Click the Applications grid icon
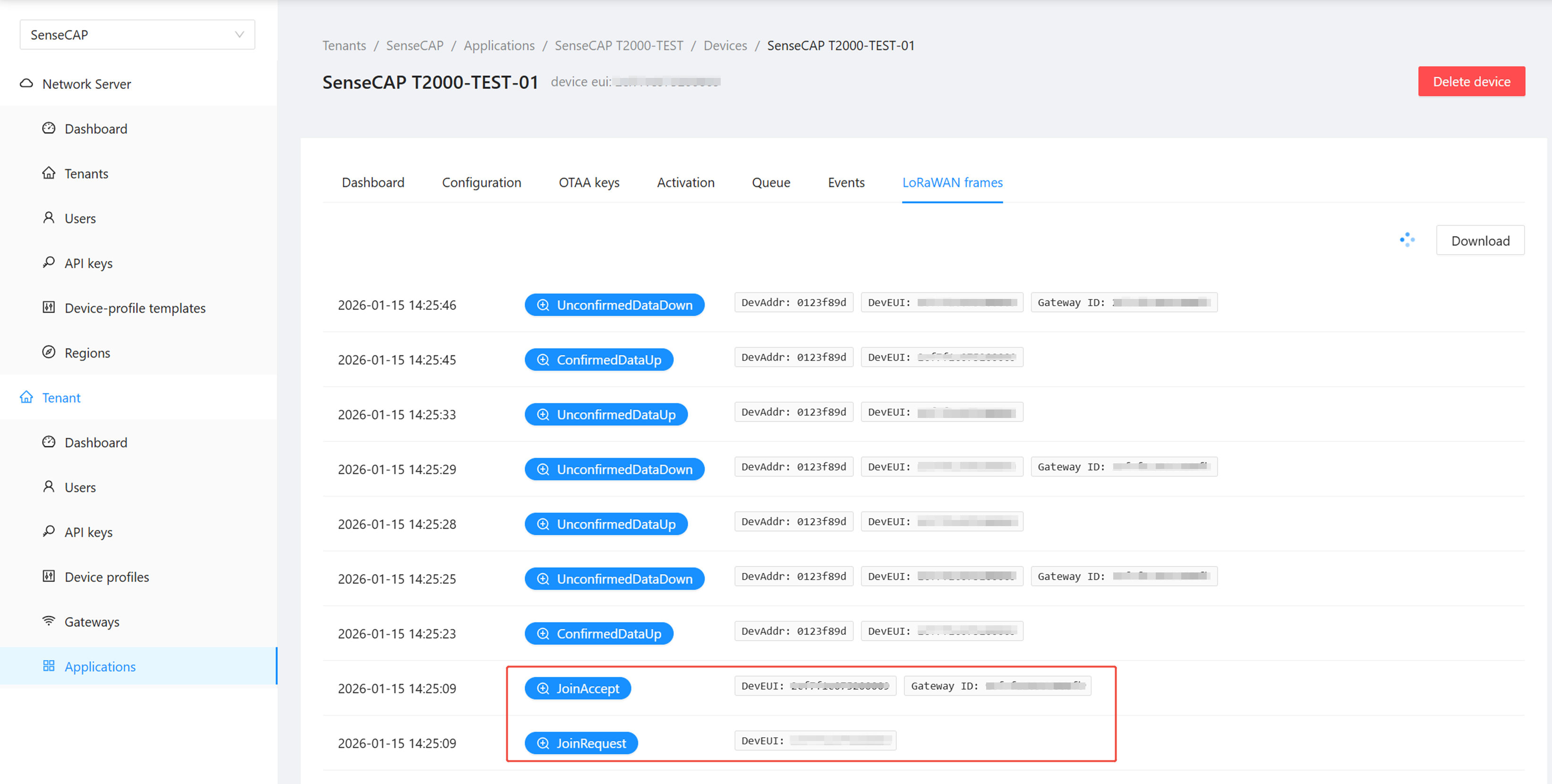 (49, 666)
